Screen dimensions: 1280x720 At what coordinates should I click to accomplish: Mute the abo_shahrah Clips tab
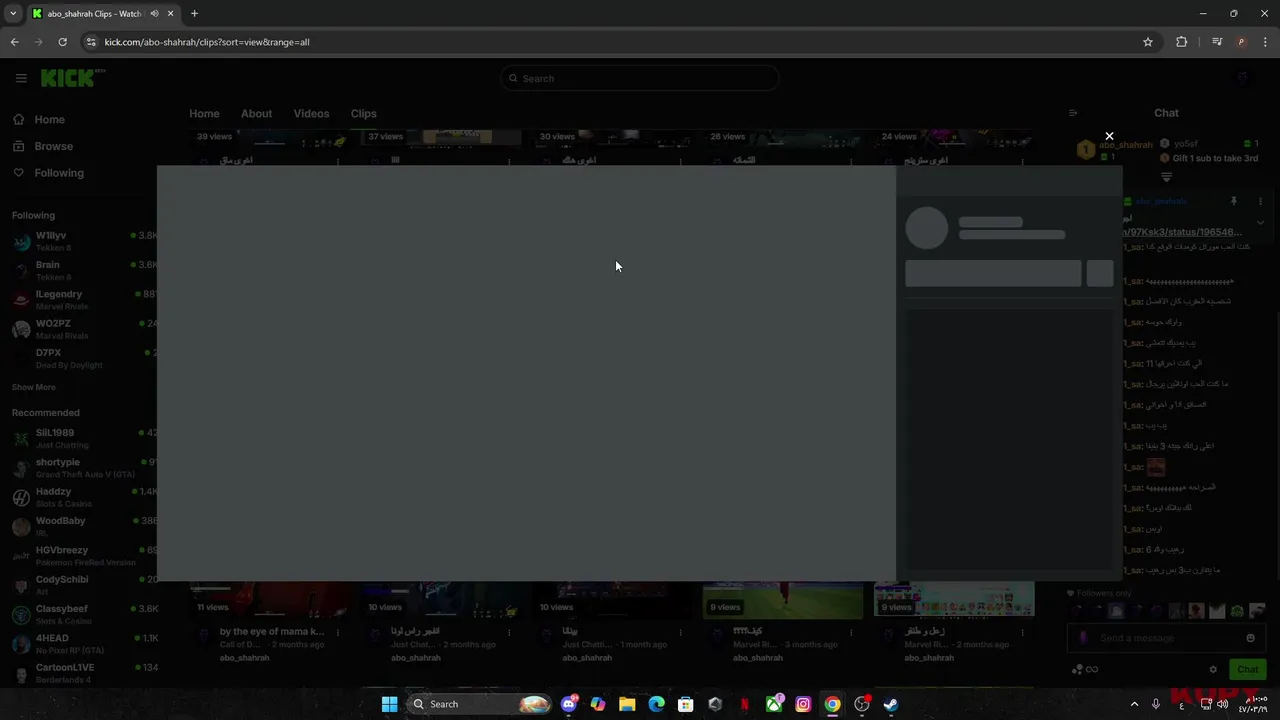pyautogui.click(x=155, y=14)
